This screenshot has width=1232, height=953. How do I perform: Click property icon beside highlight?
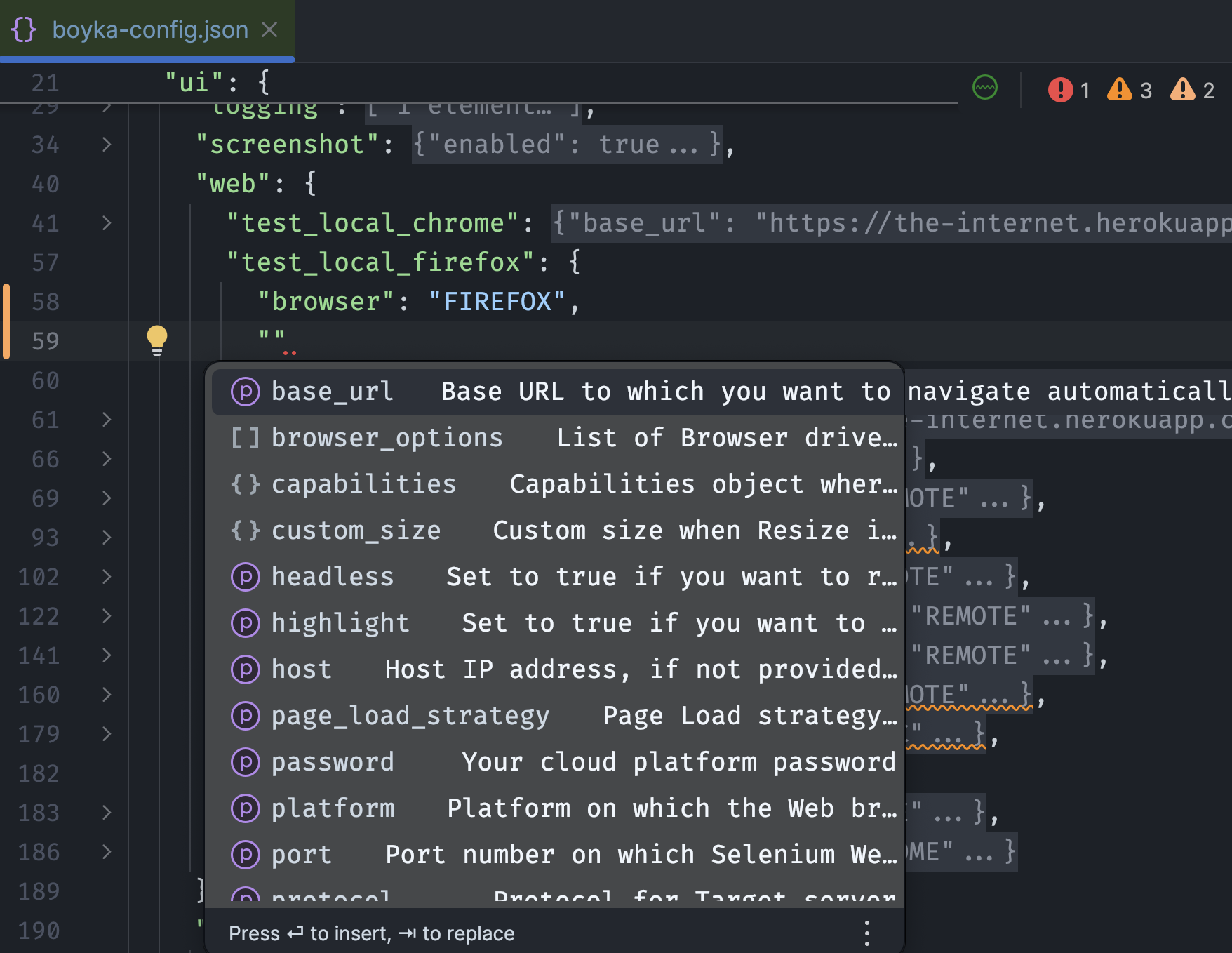(x=246, y=623)
